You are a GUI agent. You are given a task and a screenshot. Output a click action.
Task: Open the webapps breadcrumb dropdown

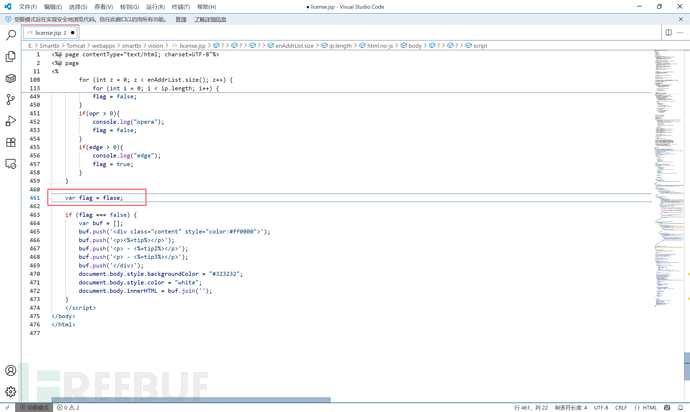[x=103, y=45]
